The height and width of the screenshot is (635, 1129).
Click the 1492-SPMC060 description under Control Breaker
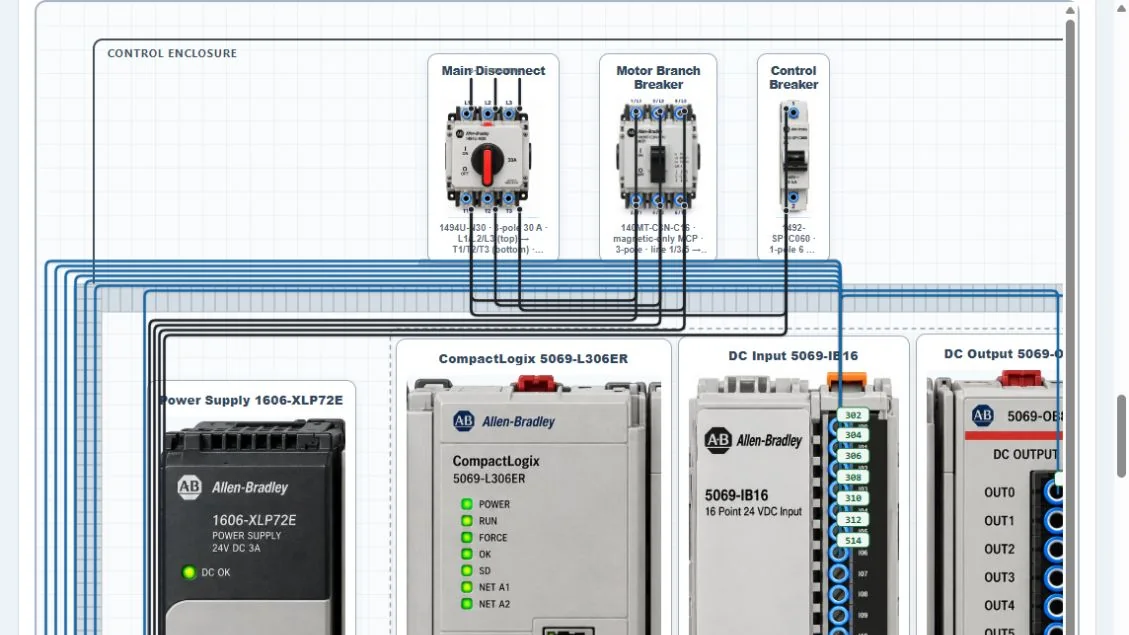point(793,238)
